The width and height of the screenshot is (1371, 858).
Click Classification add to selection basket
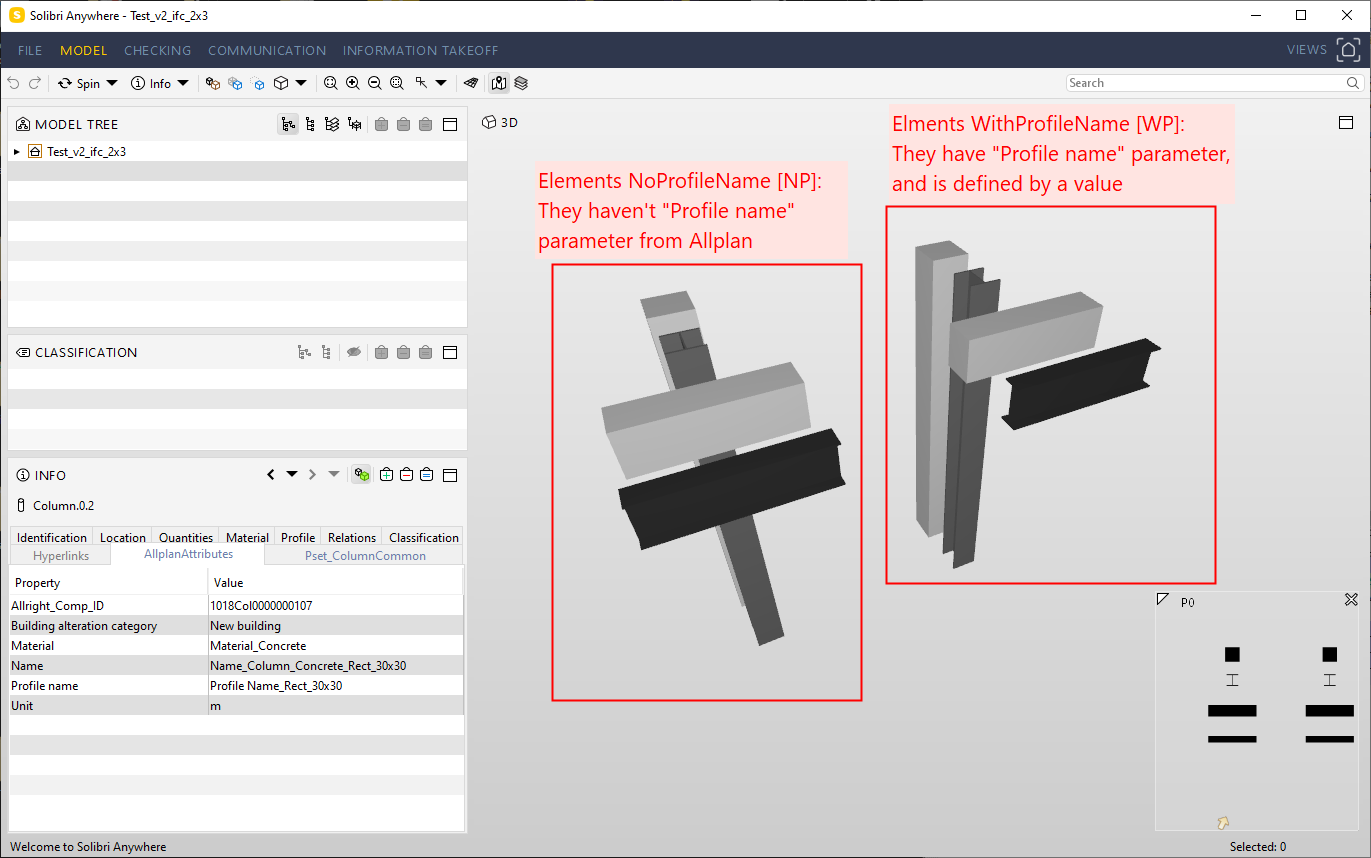point(381,352)
